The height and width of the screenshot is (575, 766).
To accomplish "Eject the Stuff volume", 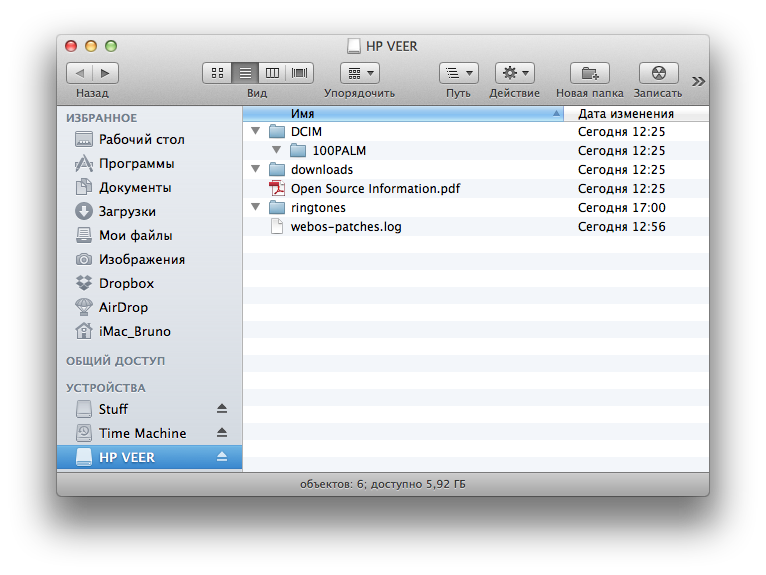I will (x=222, y=409).
